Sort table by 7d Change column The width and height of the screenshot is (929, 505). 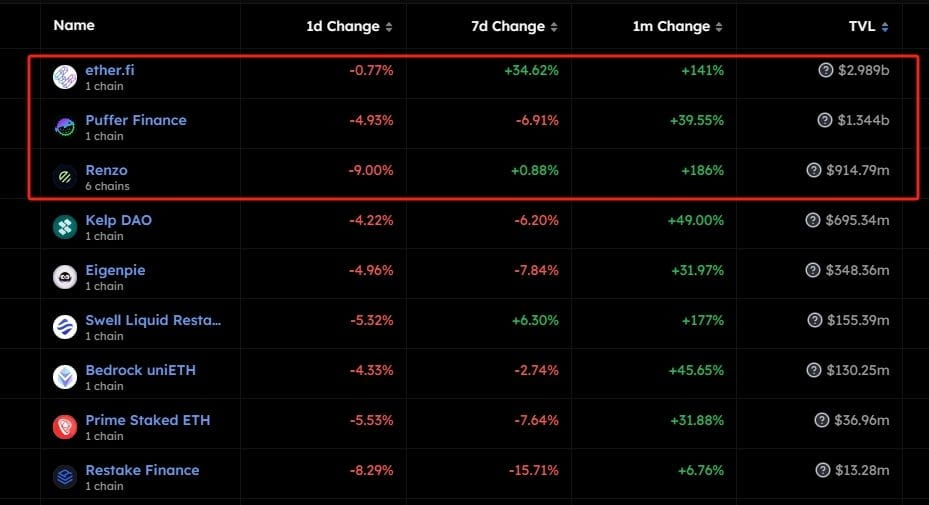[x=514, y=27]
